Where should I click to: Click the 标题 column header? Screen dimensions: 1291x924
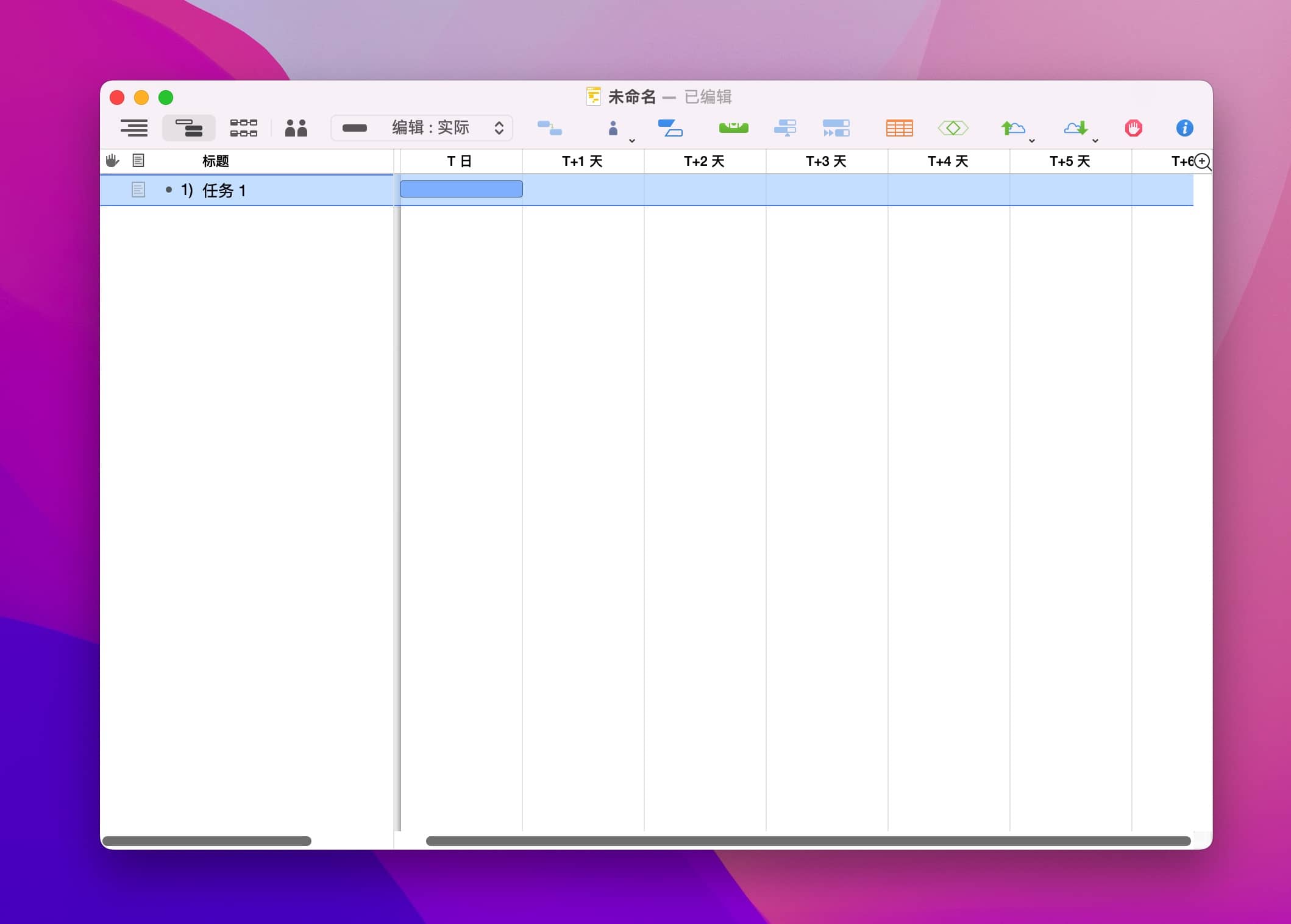point(215,161)
